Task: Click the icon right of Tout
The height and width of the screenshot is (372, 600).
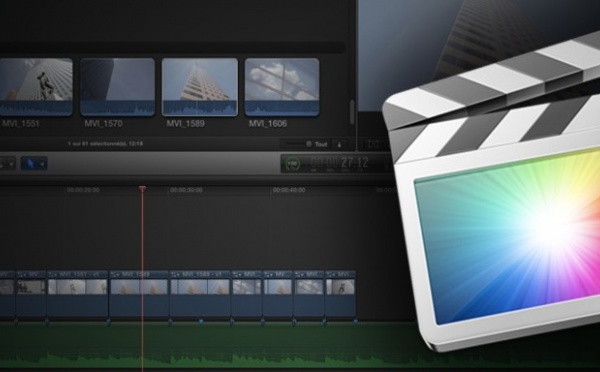Action: 339,144
